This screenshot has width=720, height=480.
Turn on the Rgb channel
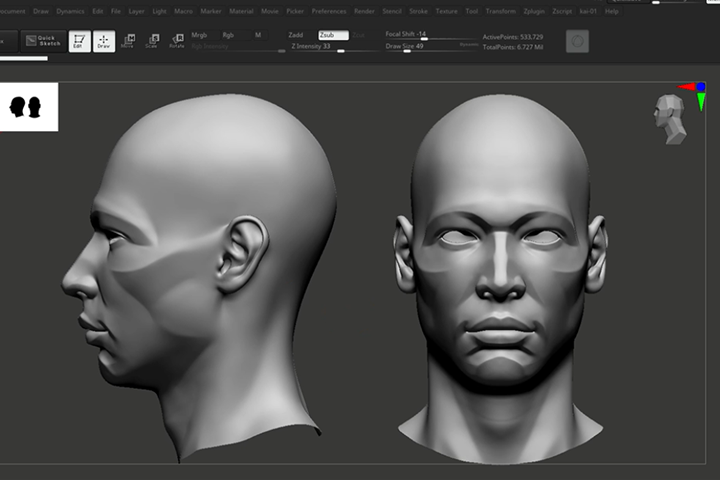(x=228, y=35)
